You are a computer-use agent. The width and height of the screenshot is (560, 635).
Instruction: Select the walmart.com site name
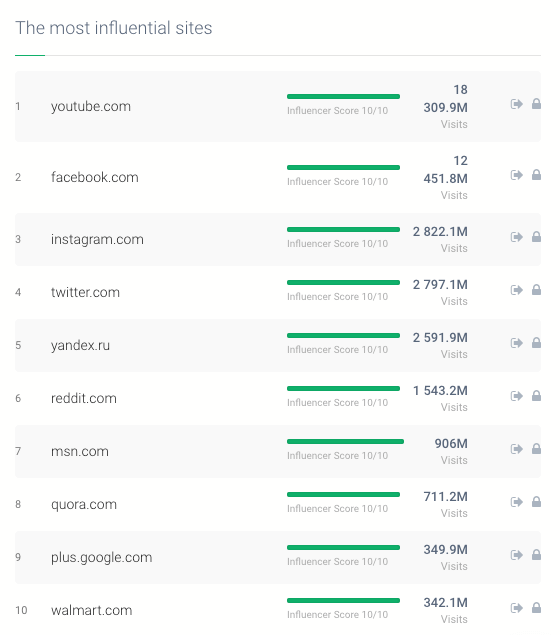coord(92,610)
